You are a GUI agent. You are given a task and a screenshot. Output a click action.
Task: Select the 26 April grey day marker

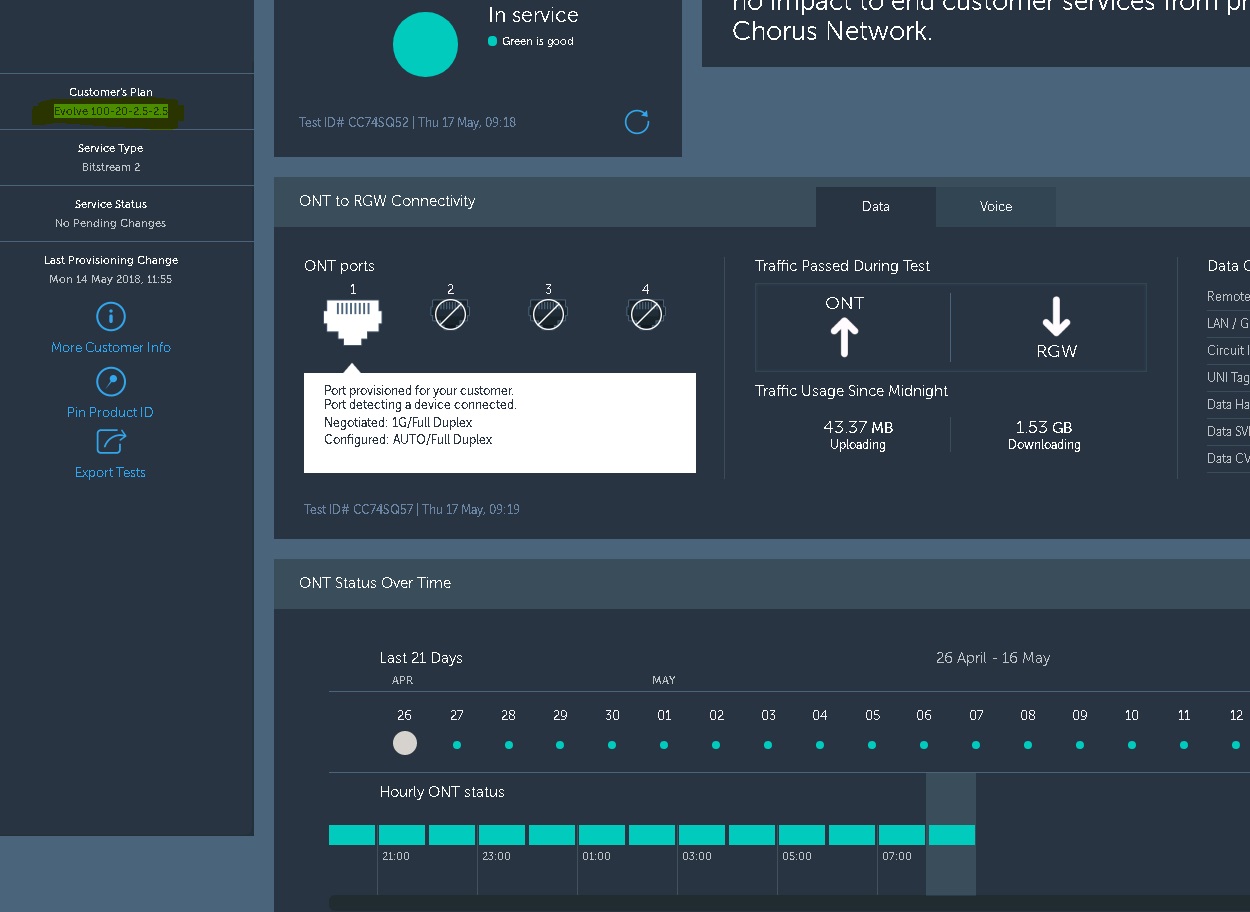(404, 743)
